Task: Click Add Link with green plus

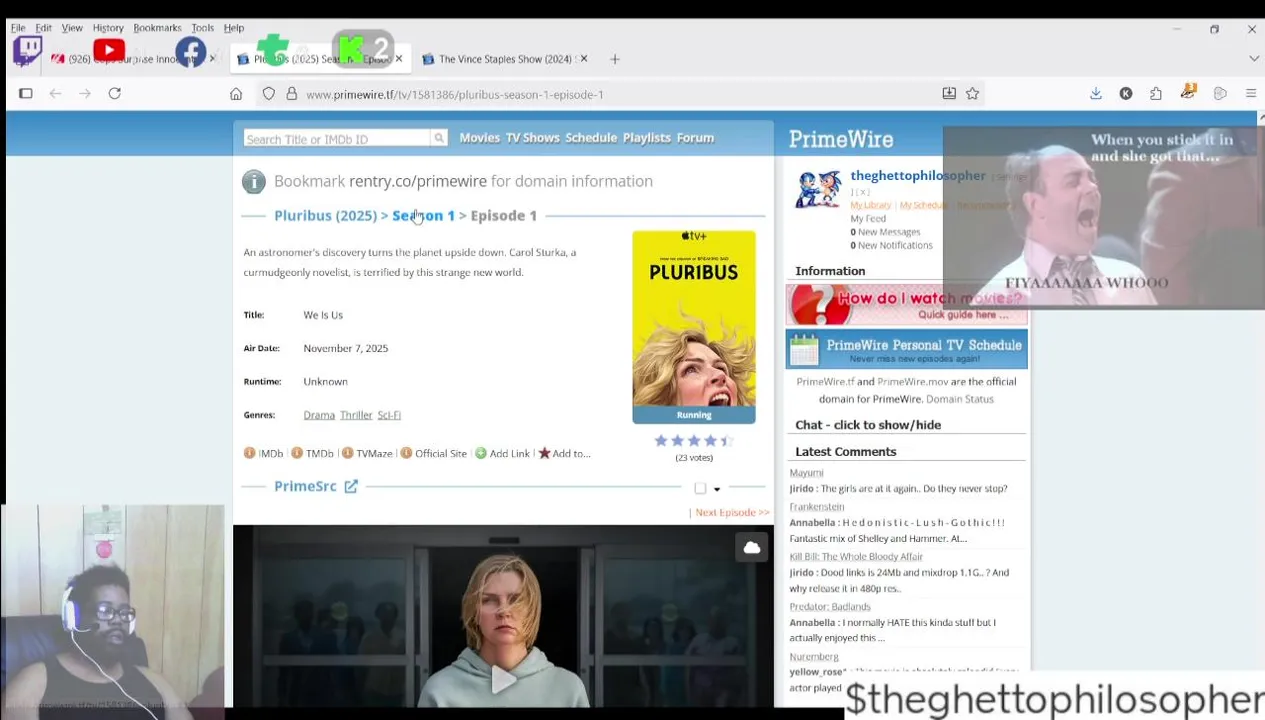Action: point(502,453)
